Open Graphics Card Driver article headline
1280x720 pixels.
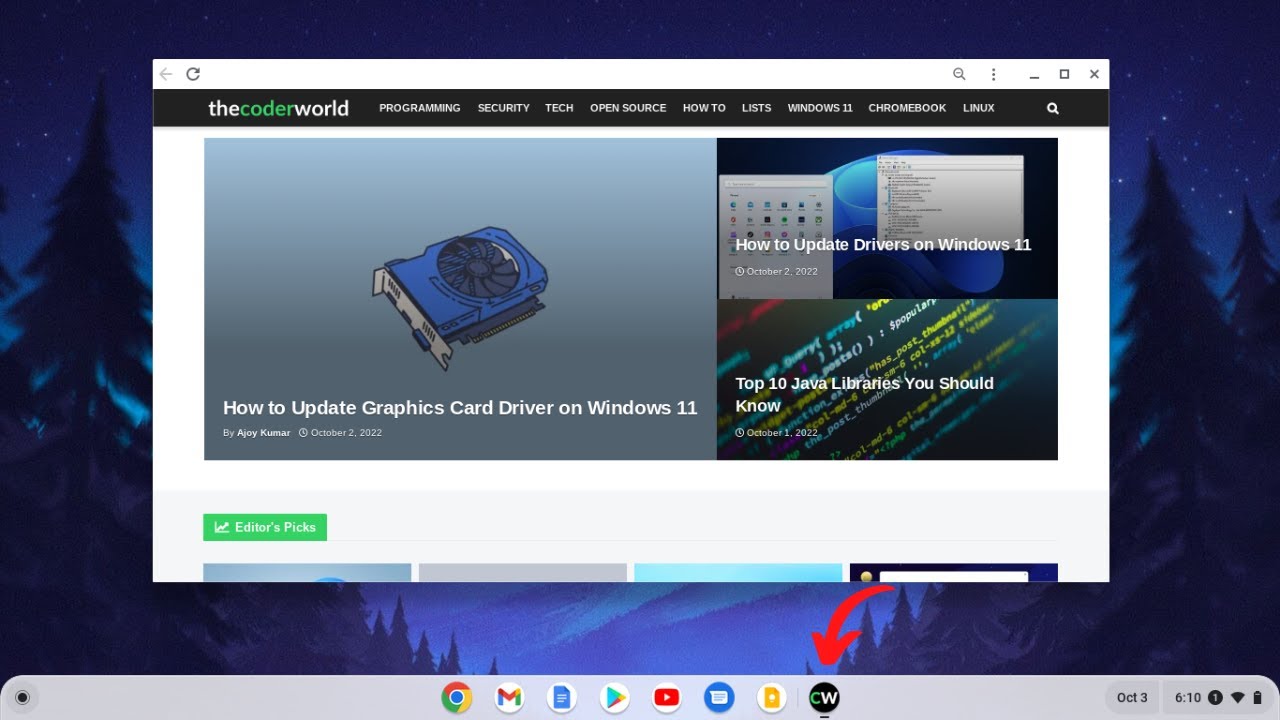tap(460, 408)
